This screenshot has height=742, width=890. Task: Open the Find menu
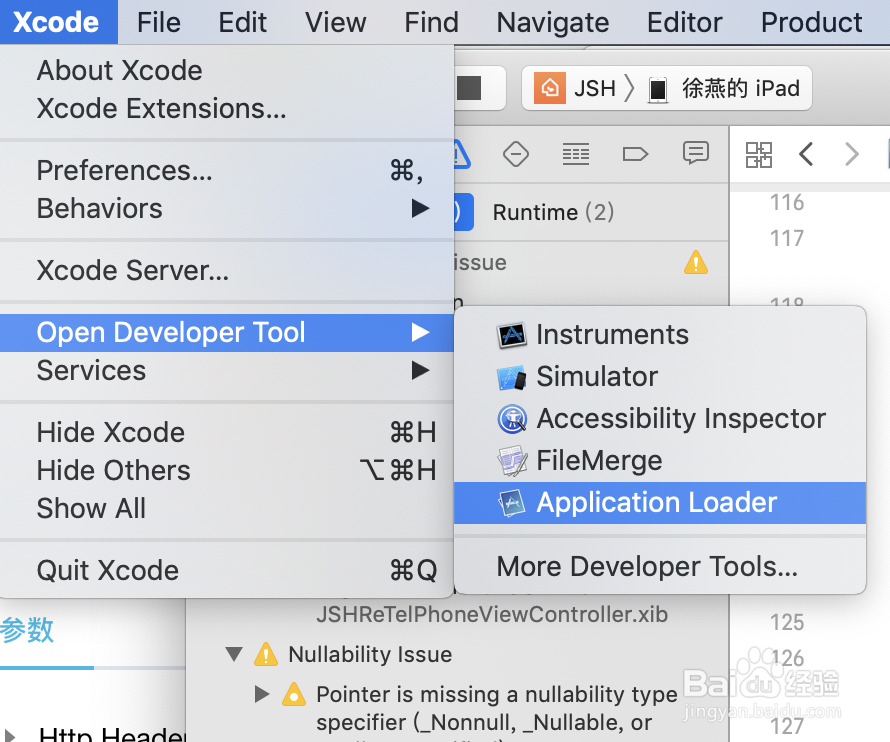coord(431,22)
